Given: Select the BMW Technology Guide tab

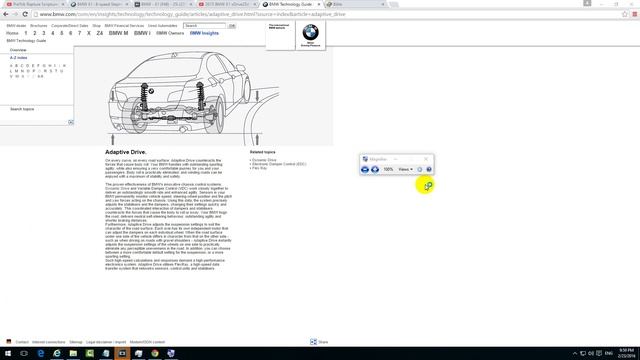Looking at the screenshot, I should tap(290, 4).
